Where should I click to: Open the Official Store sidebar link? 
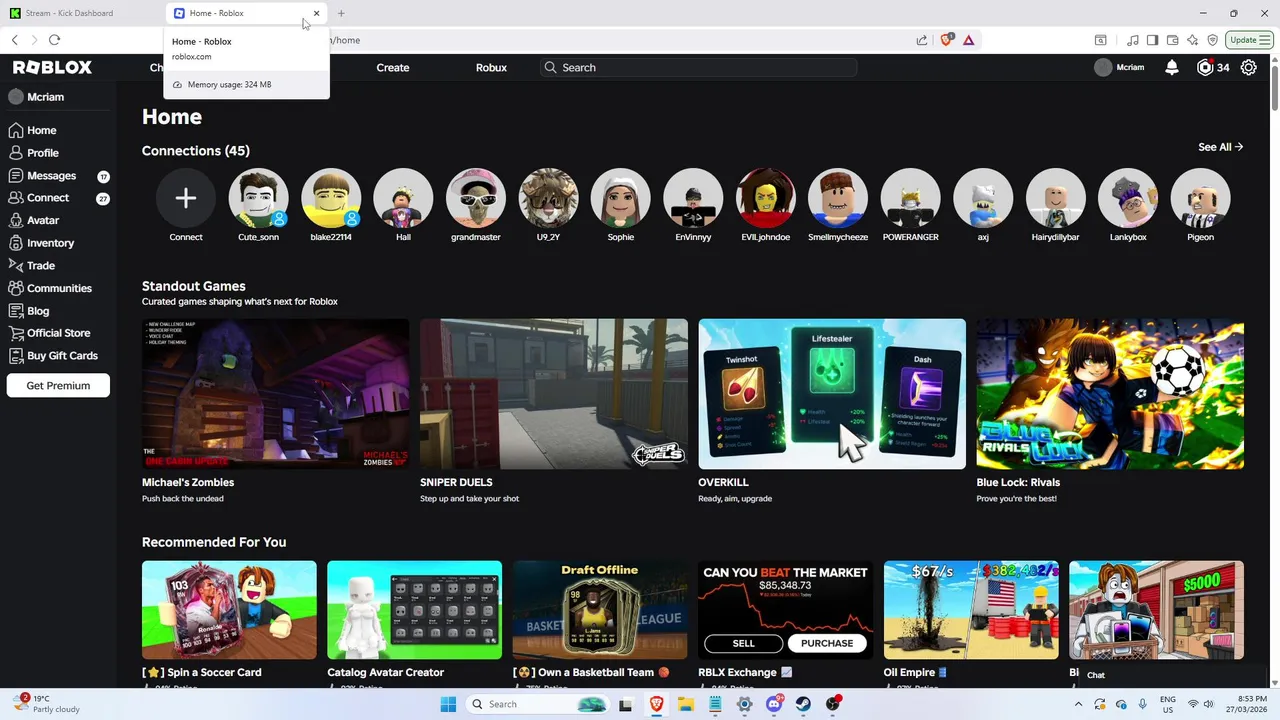click(x=49, y=333)
